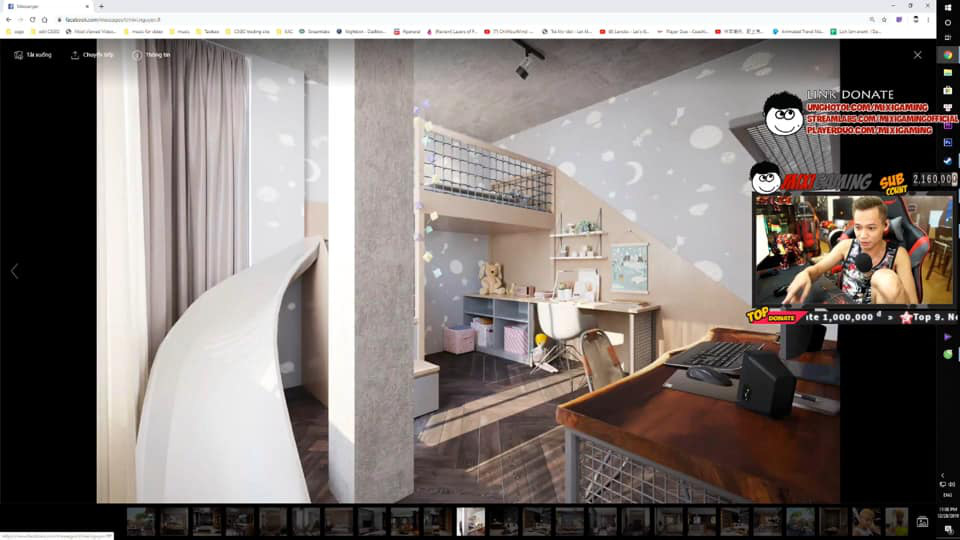Select the highlighted white bedroom thumbnail
The image size is (960, 540).
coord(471,522)
